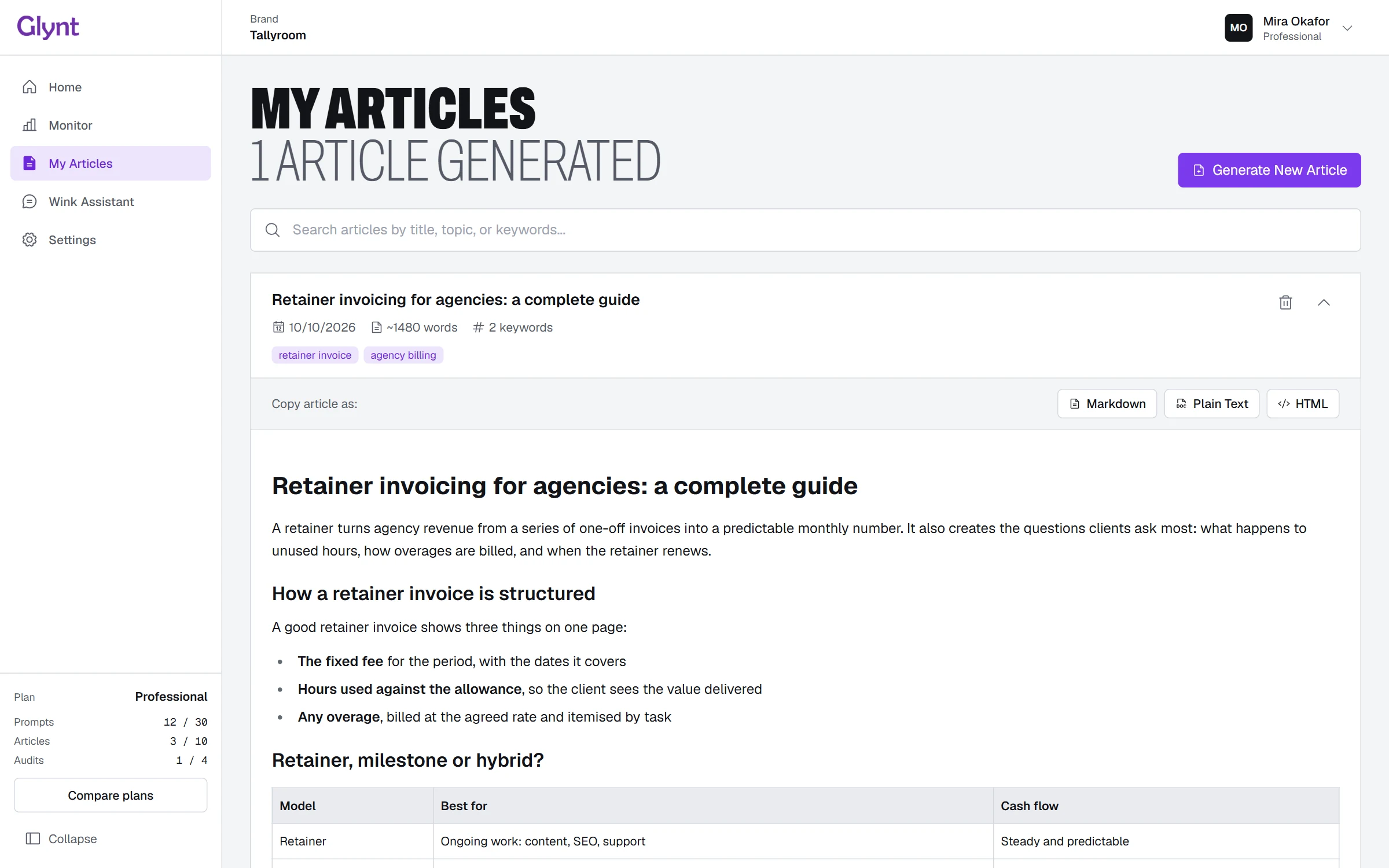
Task: Click the 'agency billing' keyword tag
Action: [403, 355]
